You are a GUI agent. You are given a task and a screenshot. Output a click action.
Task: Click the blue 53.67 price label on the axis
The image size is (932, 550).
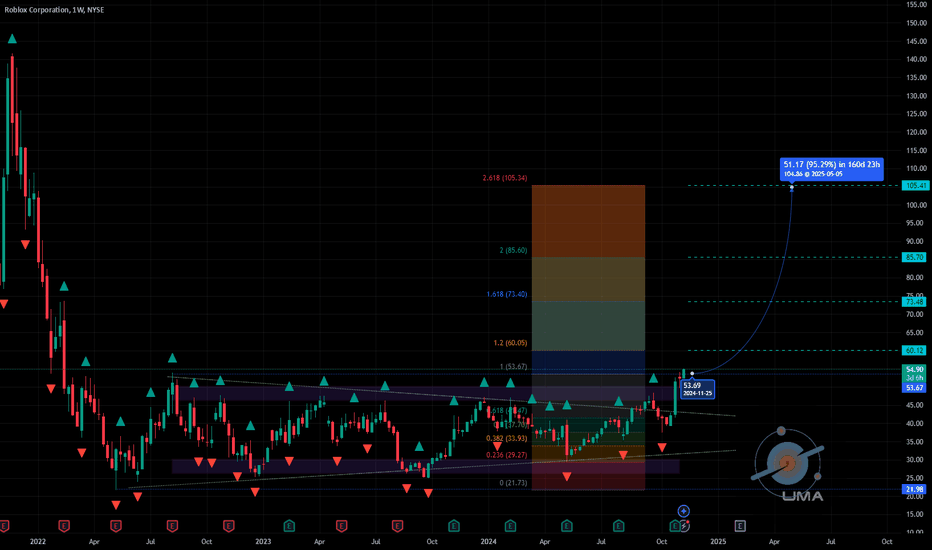click(x=915, y=388)
